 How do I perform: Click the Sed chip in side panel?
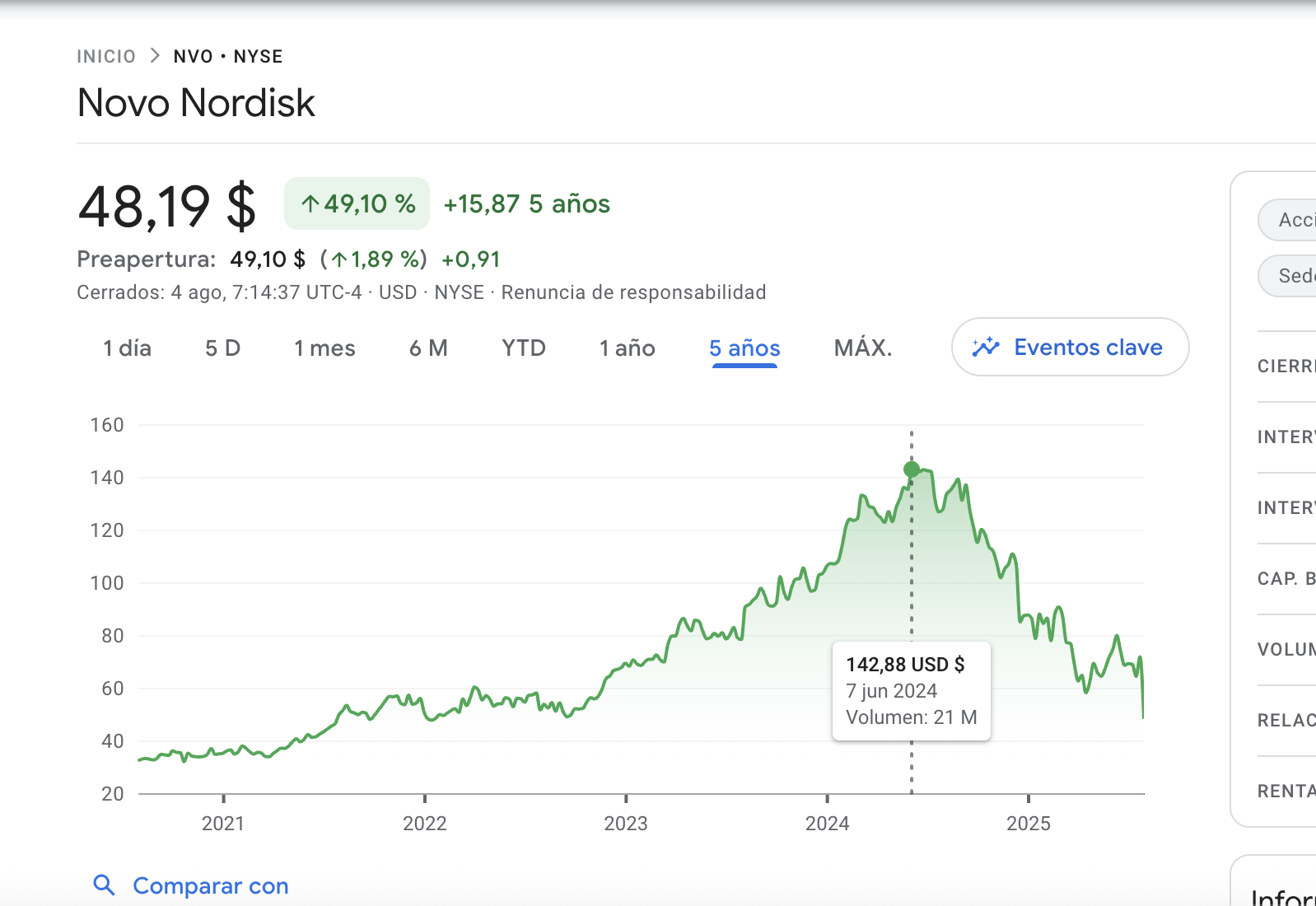tap(1287, 276)
